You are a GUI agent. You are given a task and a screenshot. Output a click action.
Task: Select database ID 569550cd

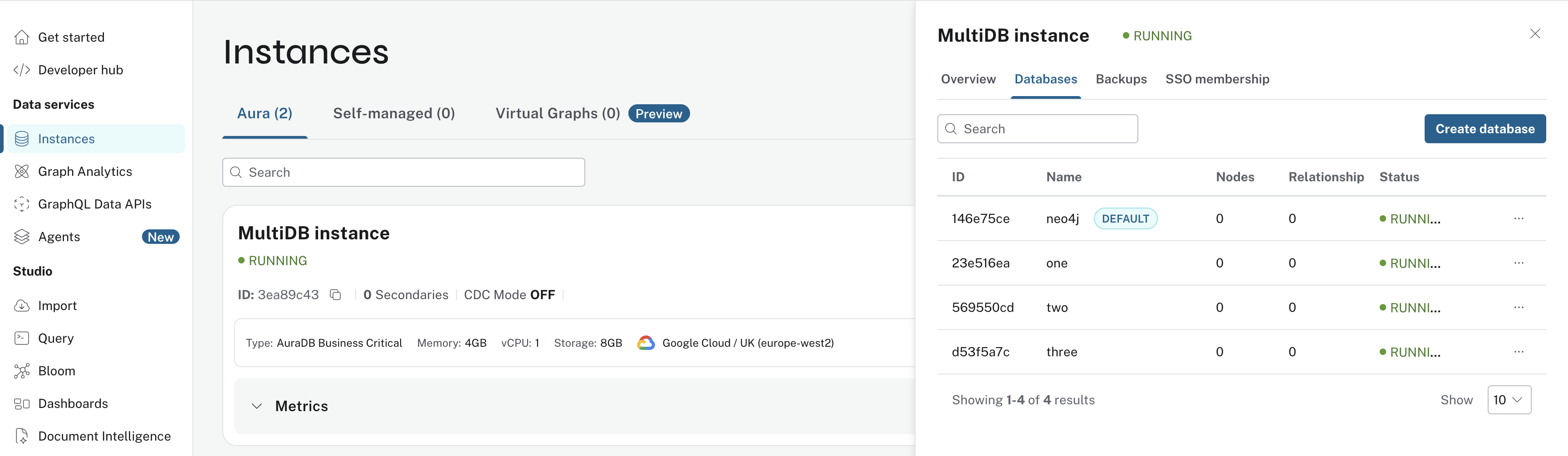click(x=982, y=307)
